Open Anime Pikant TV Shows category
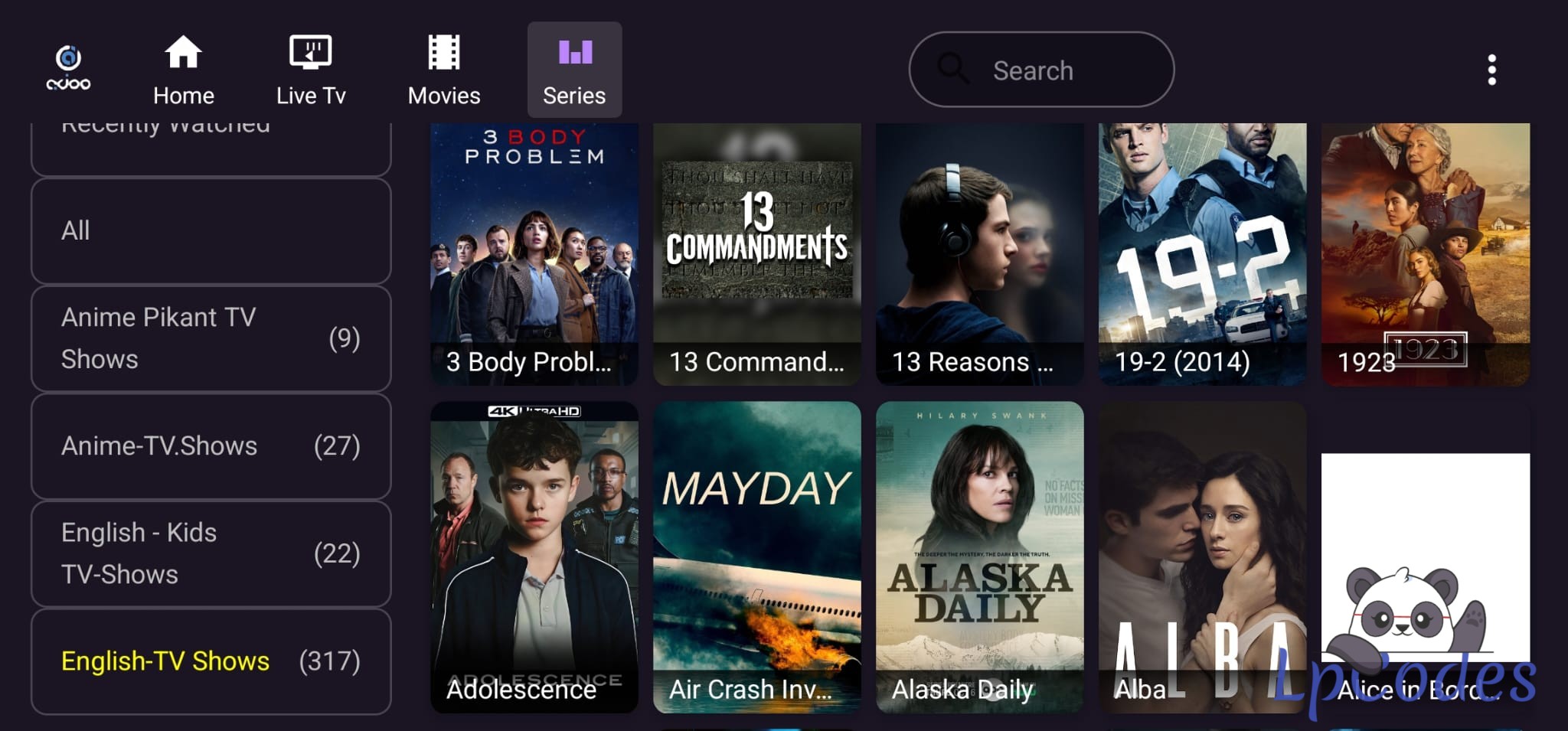Screen dimensions: 1568x731 [x=211, y=338]
